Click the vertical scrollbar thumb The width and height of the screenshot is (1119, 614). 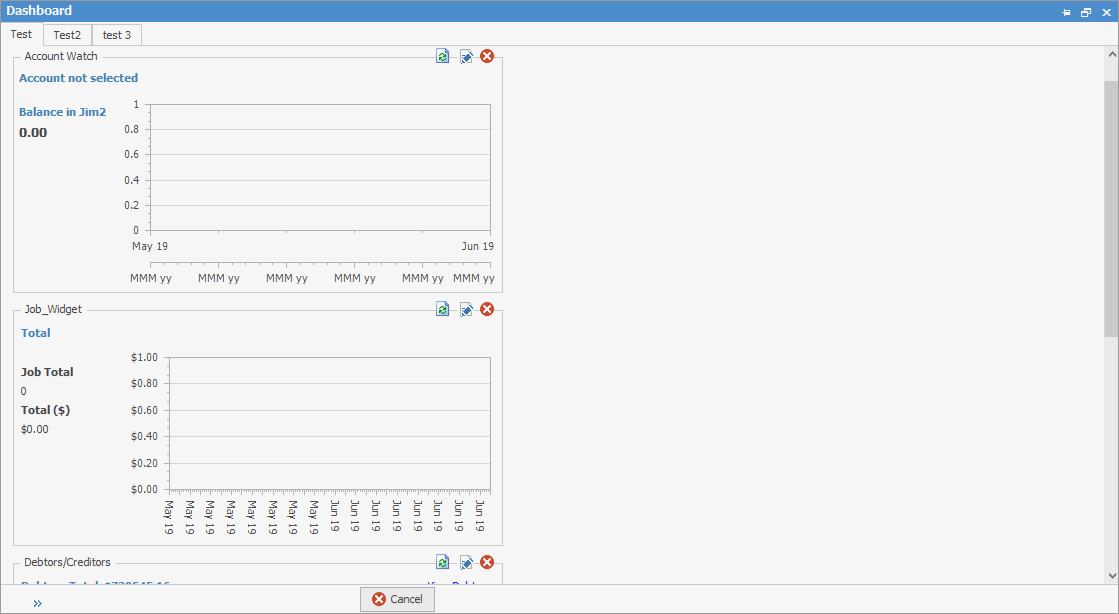click(x=1112, y=208)
